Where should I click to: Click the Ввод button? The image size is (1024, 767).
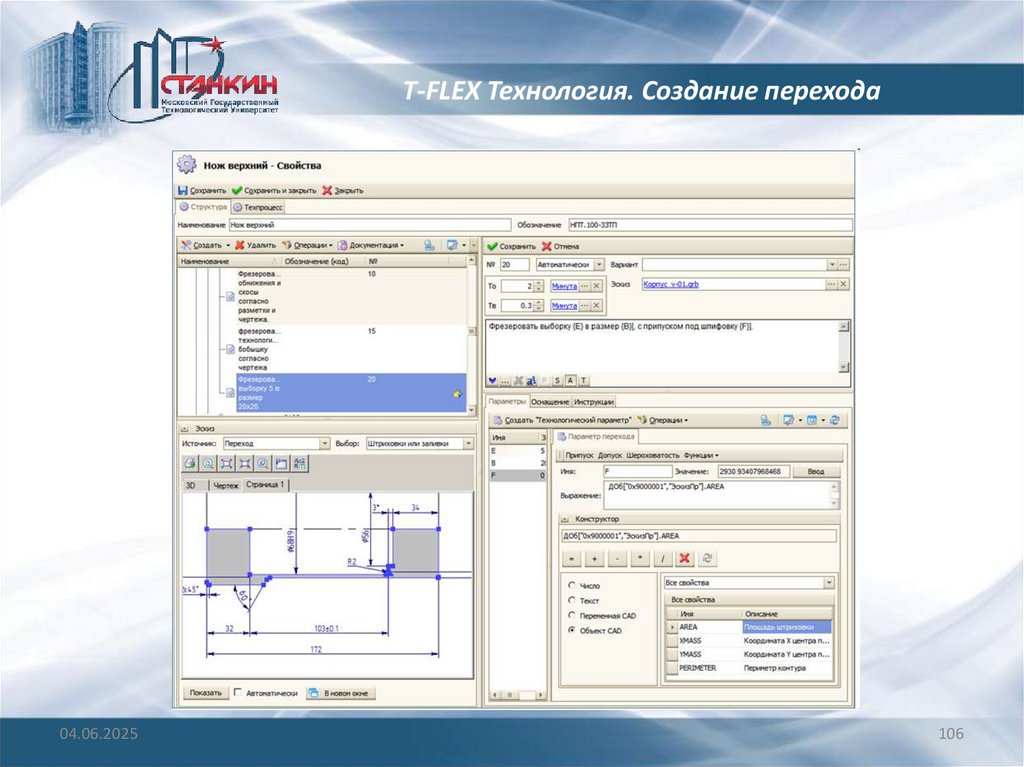pyautogui.click(x=816, y=471)
